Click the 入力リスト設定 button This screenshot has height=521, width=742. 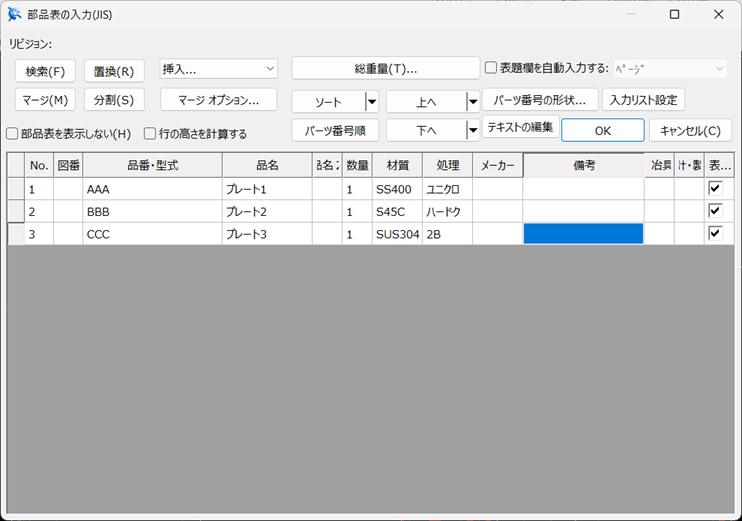[x=643, y=100]
